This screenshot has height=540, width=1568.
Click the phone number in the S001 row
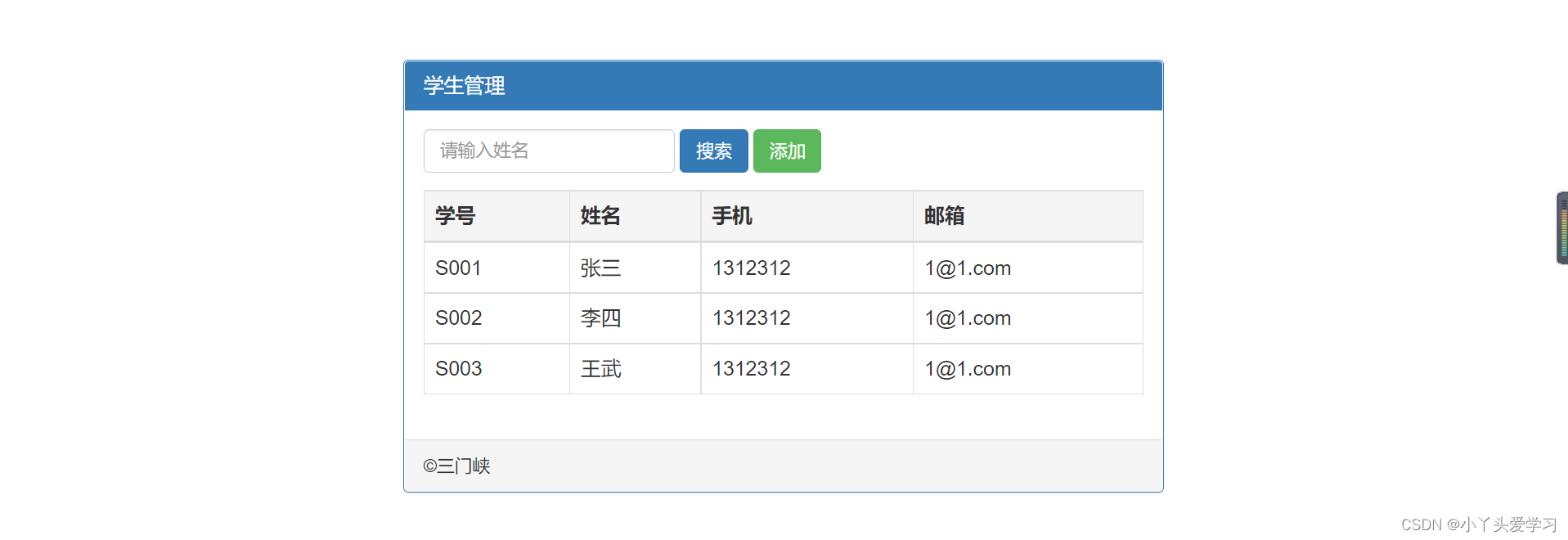click(752, 268)
